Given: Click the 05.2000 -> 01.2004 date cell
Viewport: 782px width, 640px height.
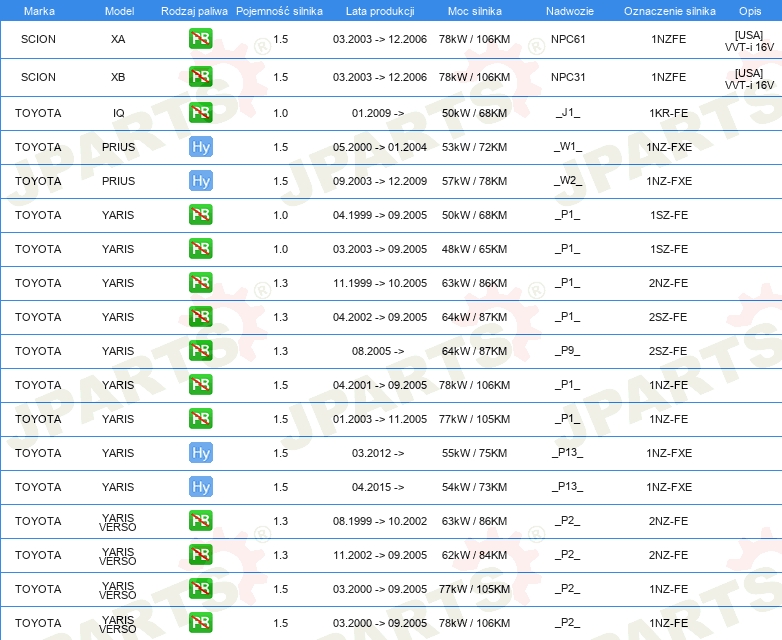Looking at the screenshot, I should (380, 147).
